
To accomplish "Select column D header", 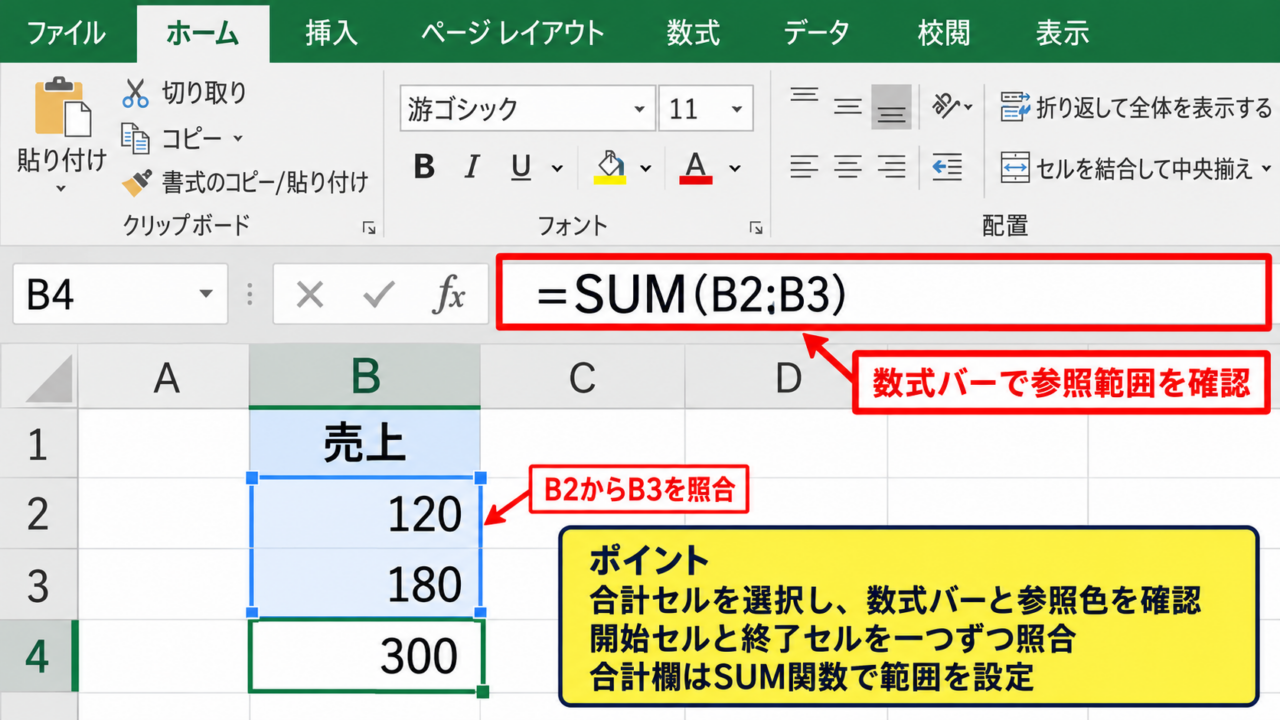I will pyautogui.click(x=788, y=377).
